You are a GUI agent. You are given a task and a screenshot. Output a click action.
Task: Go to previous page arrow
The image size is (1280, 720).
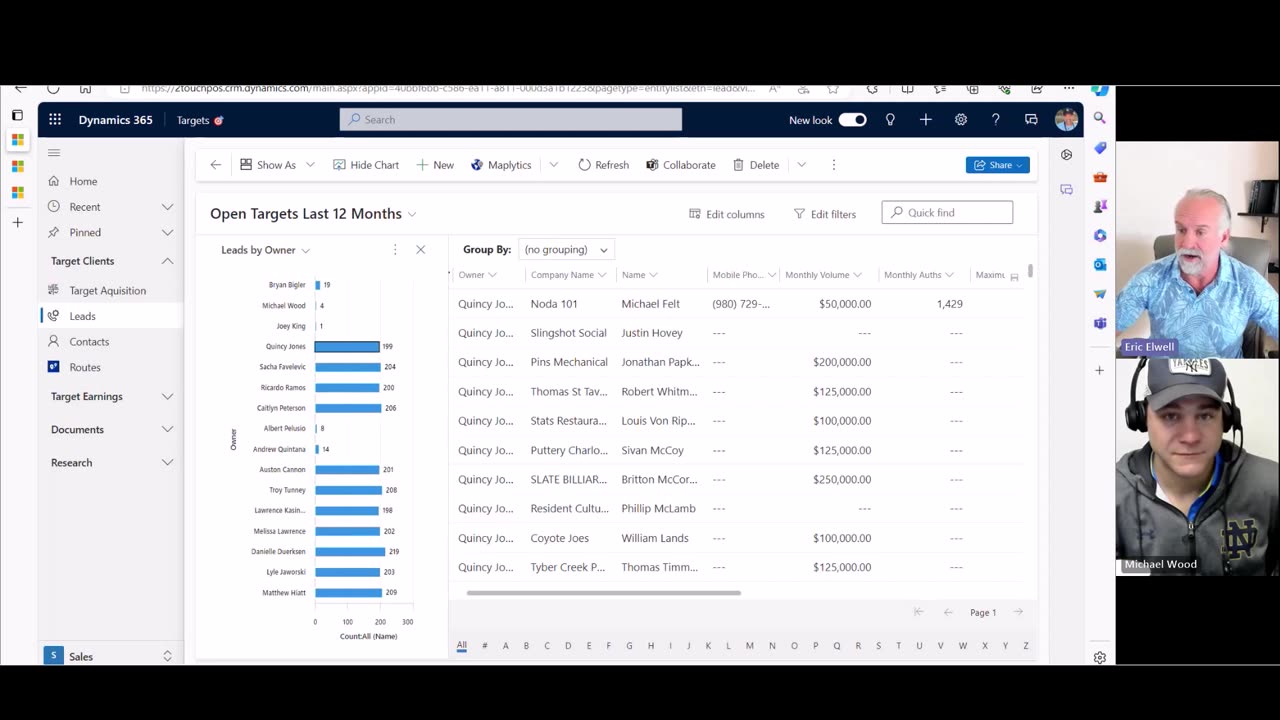point(948,612)
